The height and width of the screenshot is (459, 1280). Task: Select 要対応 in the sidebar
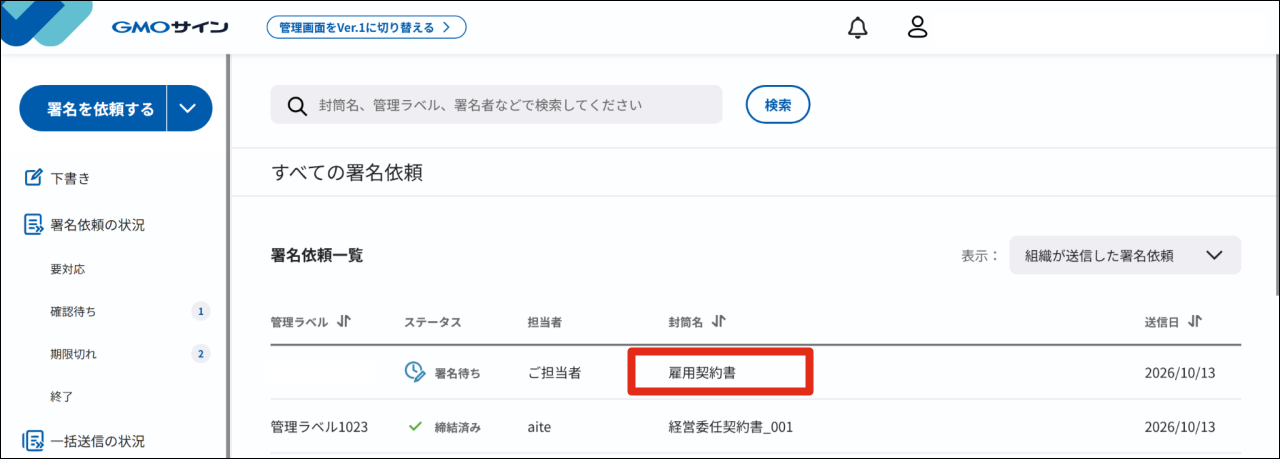66,269
